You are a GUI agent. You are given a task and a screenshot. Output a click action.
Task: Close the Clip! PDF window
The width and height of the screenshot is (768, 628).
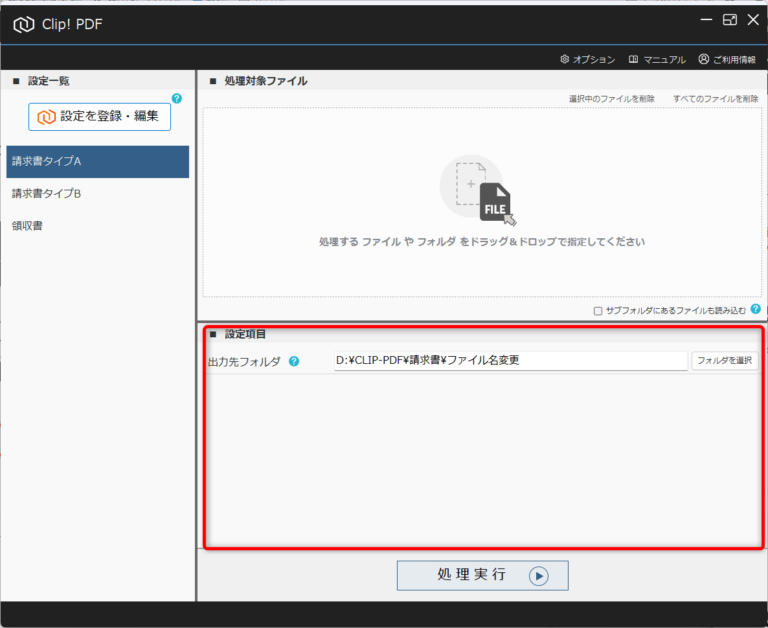click(753, 20)
